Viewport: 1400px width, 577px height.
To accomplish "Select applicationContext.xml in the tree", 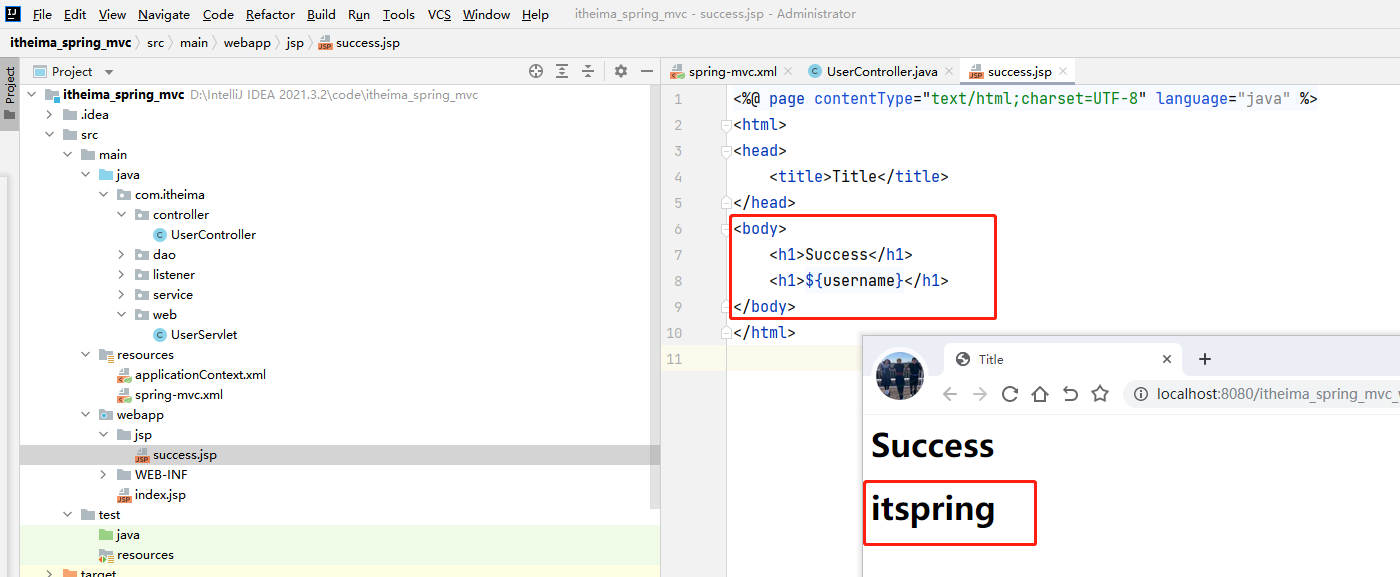I will point(200,375).
